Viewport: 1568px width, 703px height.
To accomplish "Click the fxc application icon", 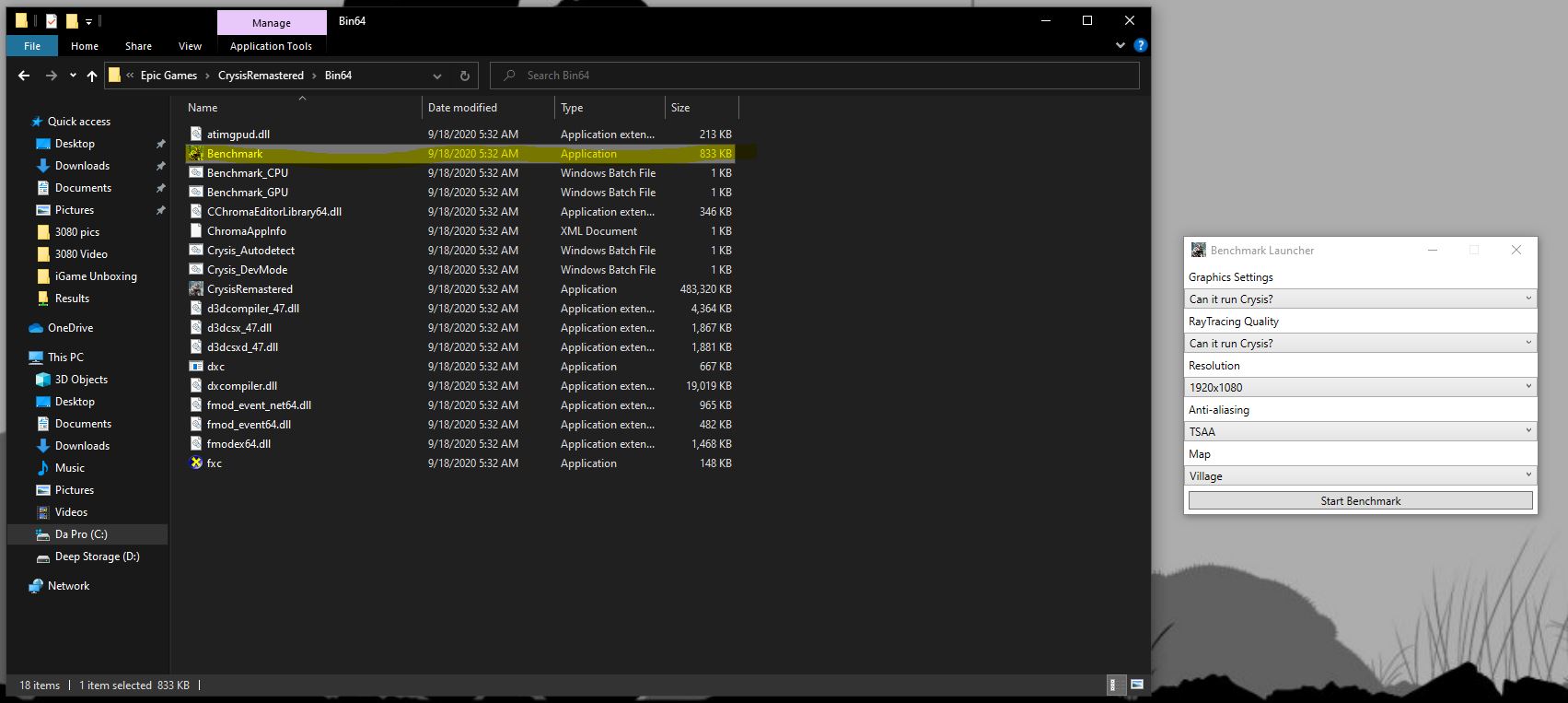I will [x=196, y=463].
